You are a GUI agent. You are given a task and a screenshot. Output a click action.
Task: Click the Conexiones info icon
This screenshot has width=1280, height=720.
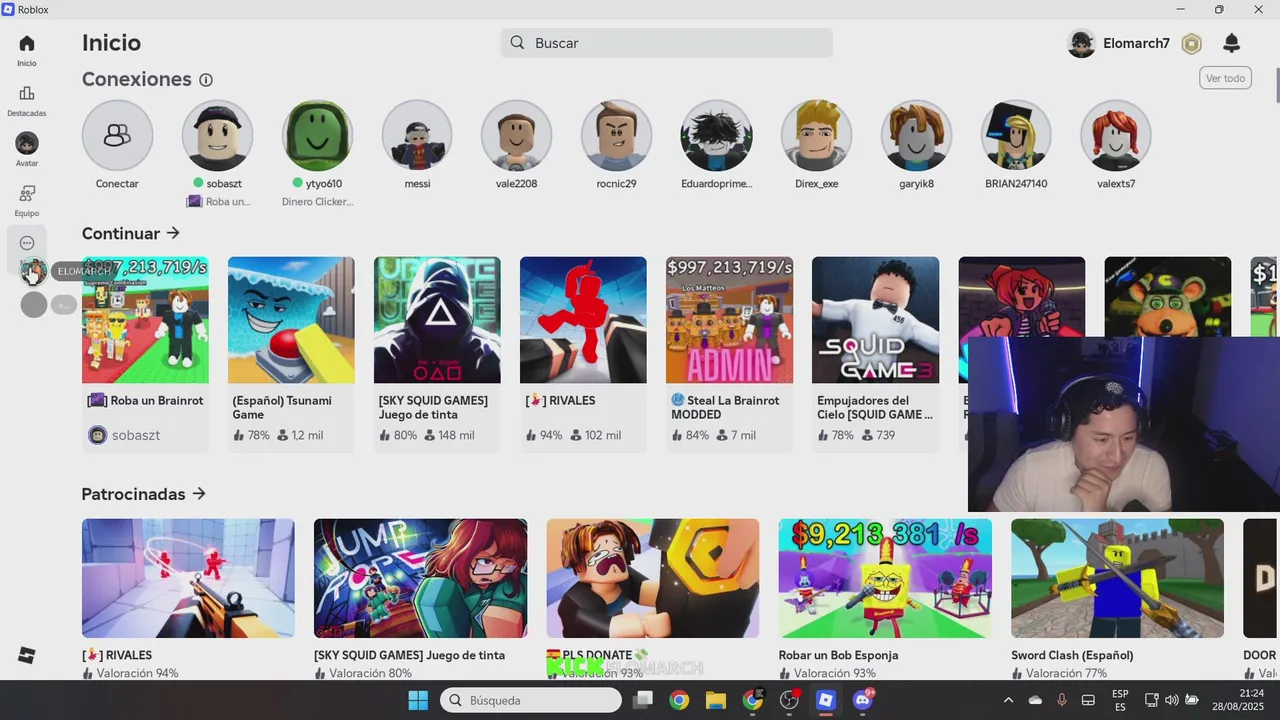coord(206,80)
